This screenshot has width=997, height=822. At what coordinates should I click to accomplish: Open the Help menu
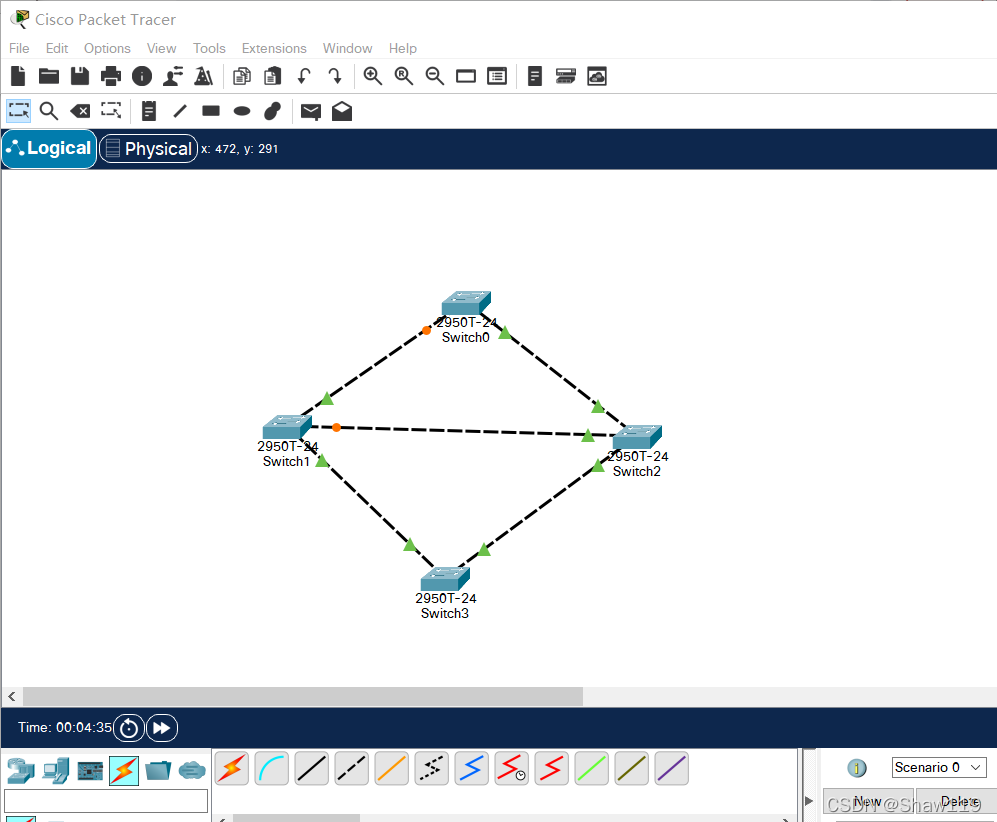tap(402, 48)
